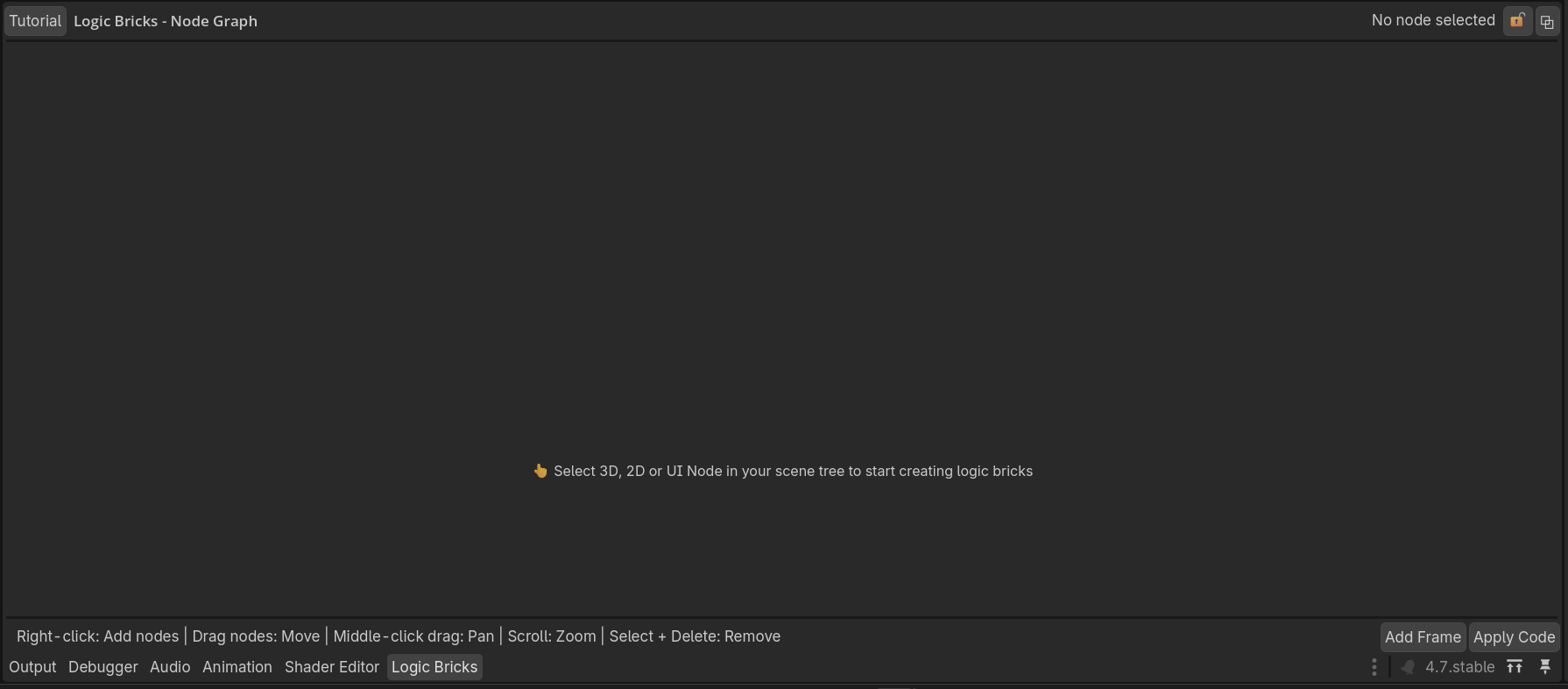Click the 'Logic Bricks - Node Graph' title
Viewport: 1568px width, 689px height.
click(166, 21)
